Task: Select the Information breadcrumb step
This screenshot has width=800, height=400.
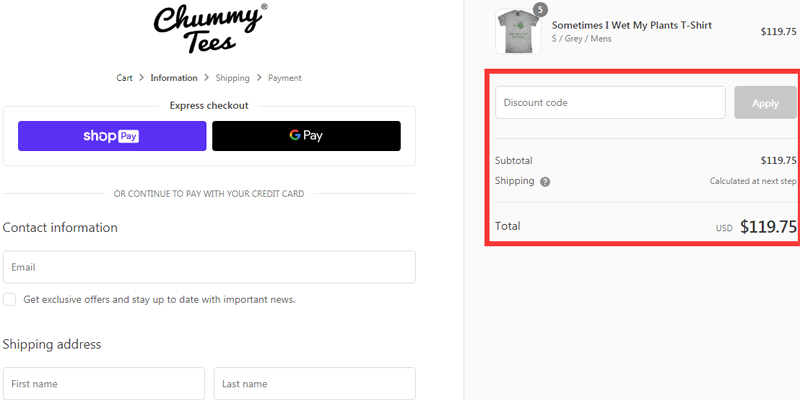Action: coord(173,78)
